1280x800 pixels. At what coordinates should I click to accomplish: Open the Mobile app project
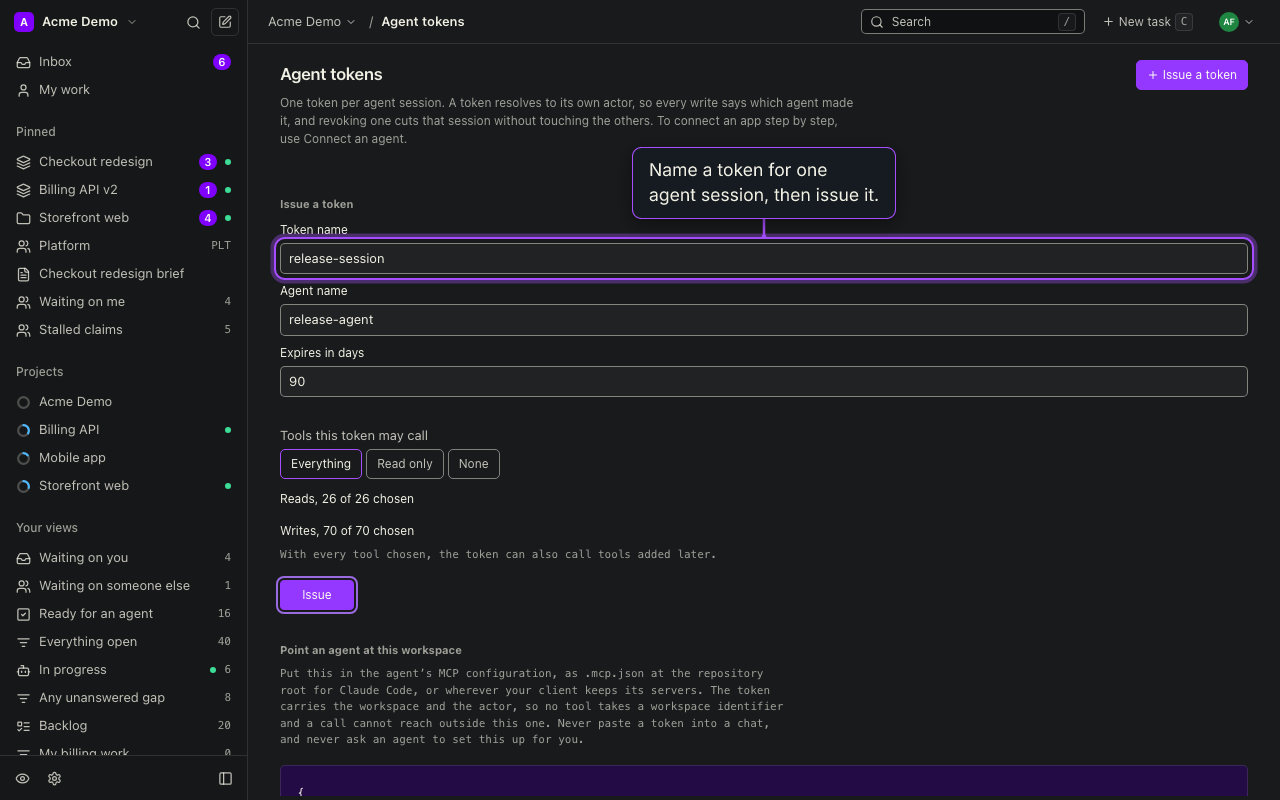tap(124, 458)
